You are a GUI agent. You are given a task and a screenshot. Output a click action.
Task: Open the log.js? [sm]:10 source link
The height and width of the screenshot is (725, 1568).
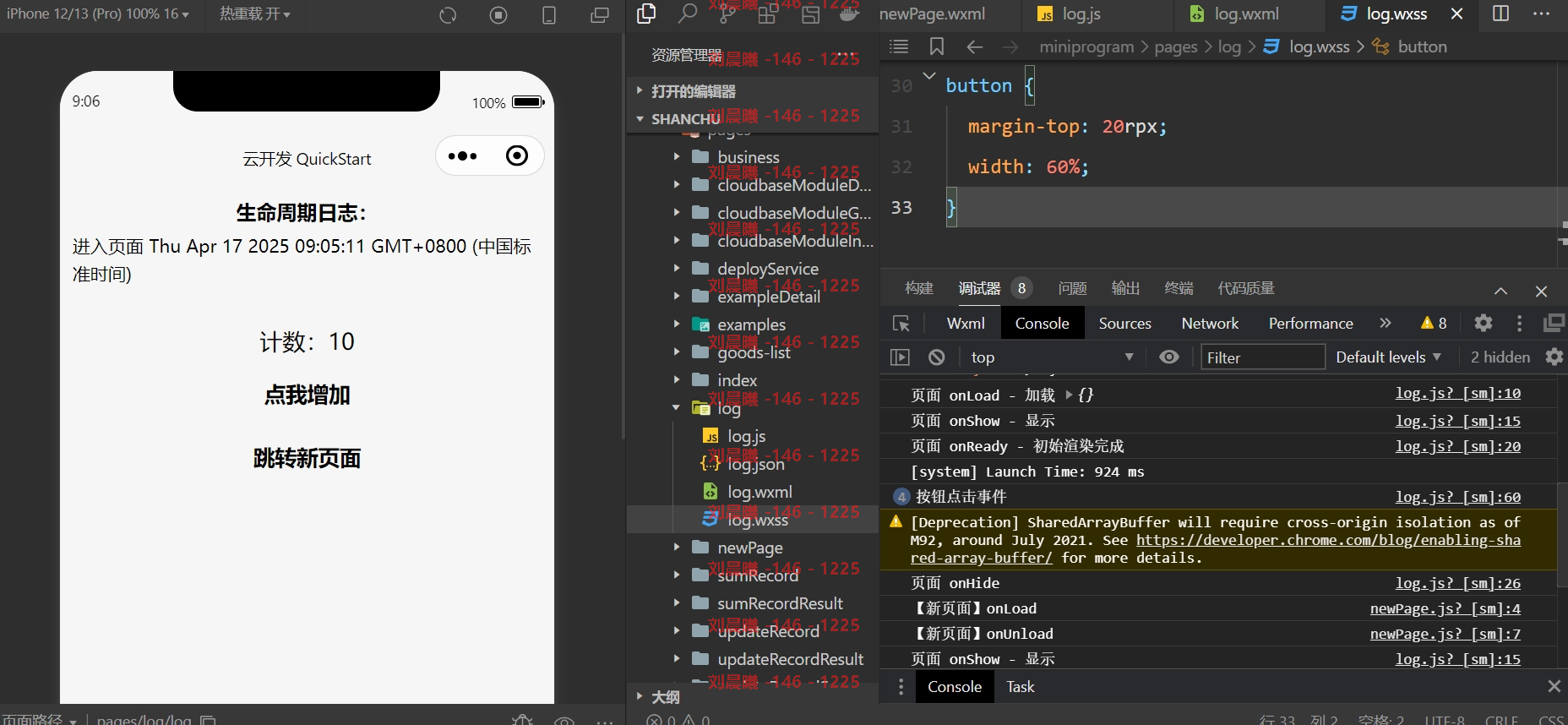[1457, 394]
